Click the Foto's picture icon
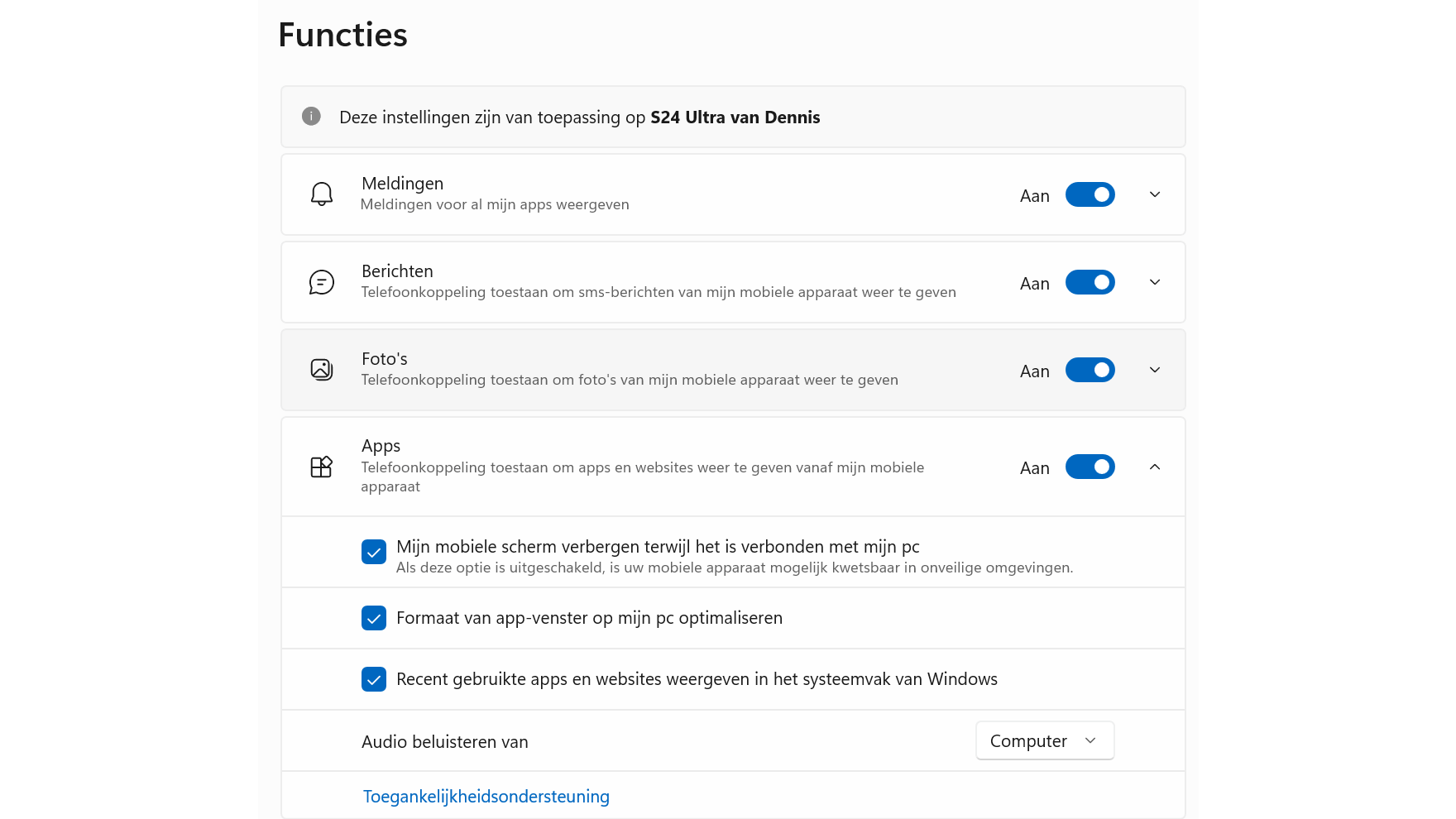 tap(322, 370)
